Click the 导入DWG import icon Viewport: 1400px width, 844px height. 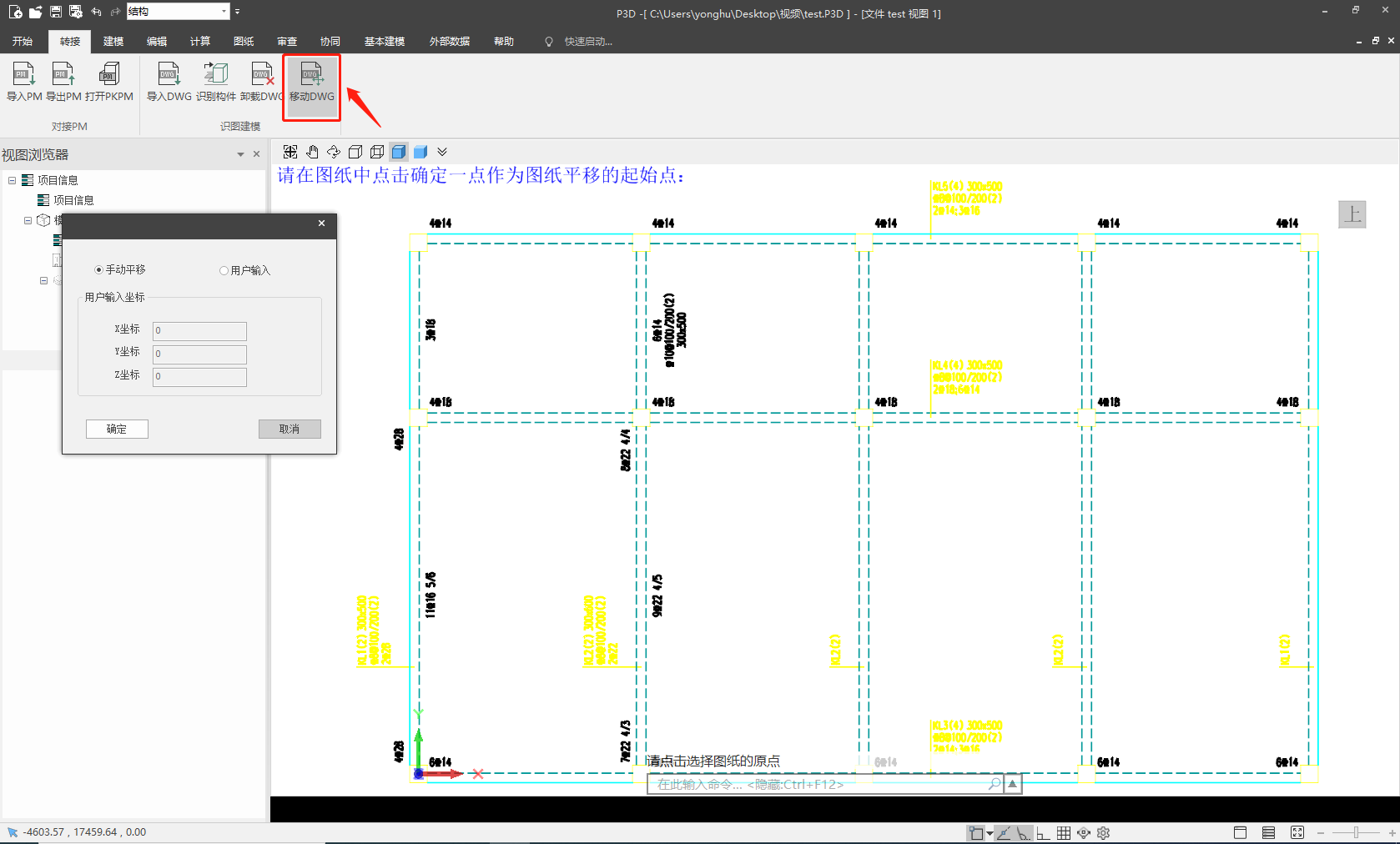pyautogui.click(x=169, y=75)
